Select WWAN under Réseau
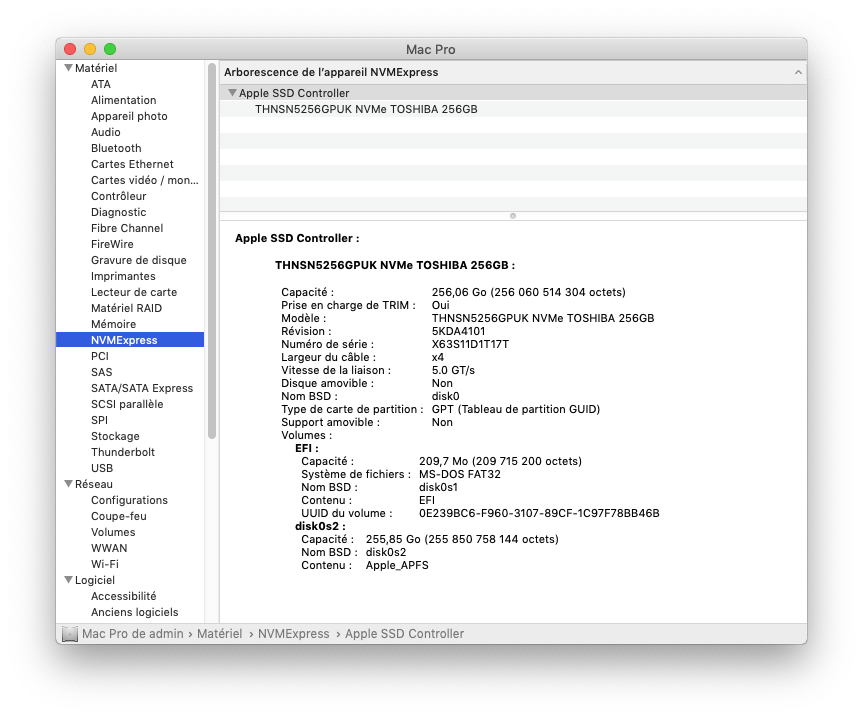This screenshot has height=718, width=863. tap(109, 548)
